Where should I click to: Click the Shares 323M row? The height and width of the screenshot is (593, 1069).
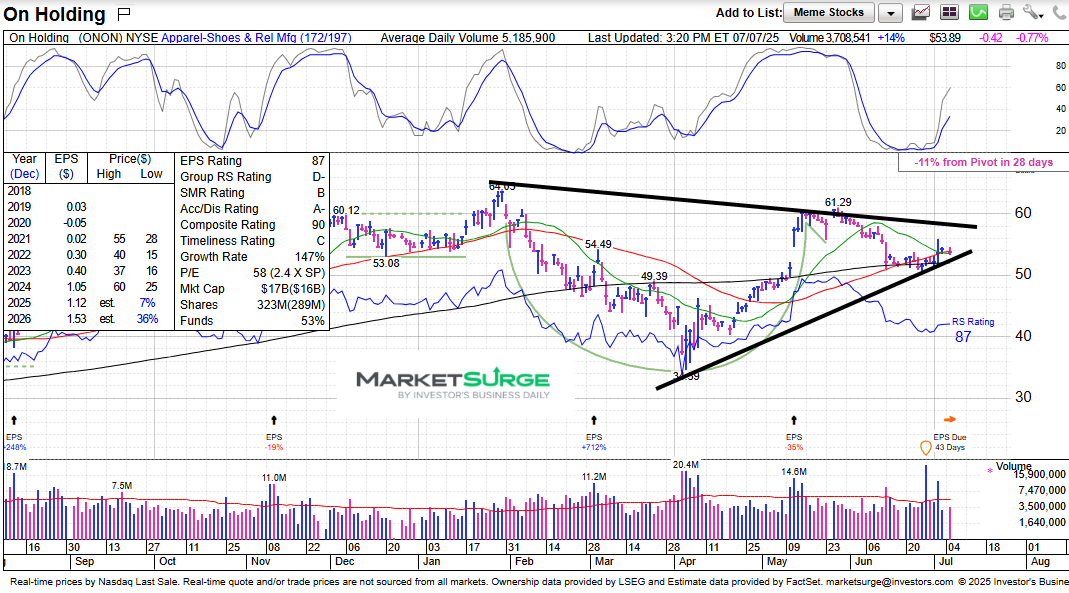coord(252,305)
